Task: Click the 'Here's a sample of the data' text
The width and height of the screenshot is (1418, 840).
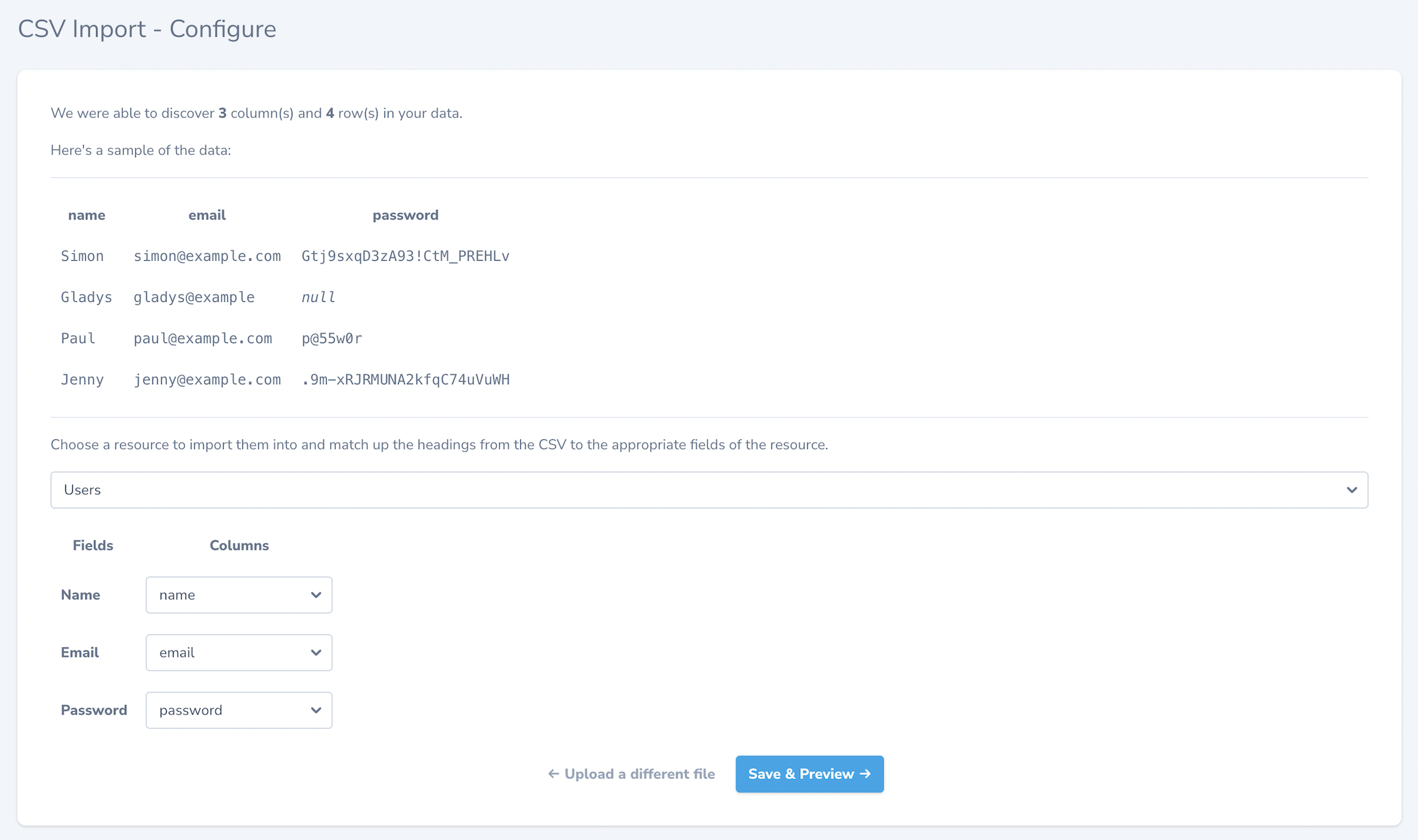Action: (141, 150)
